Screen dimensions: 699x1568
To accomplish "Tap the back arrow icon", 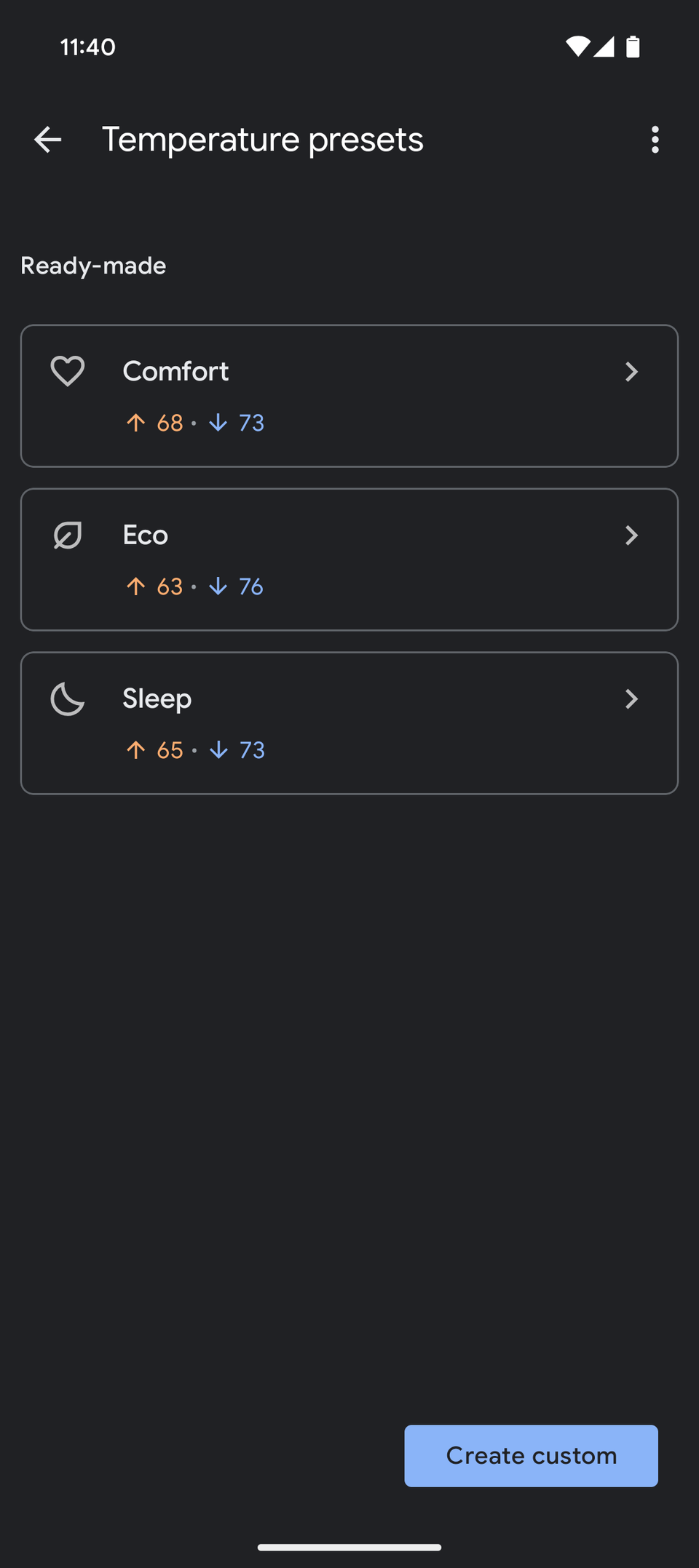I will (48, 140).
